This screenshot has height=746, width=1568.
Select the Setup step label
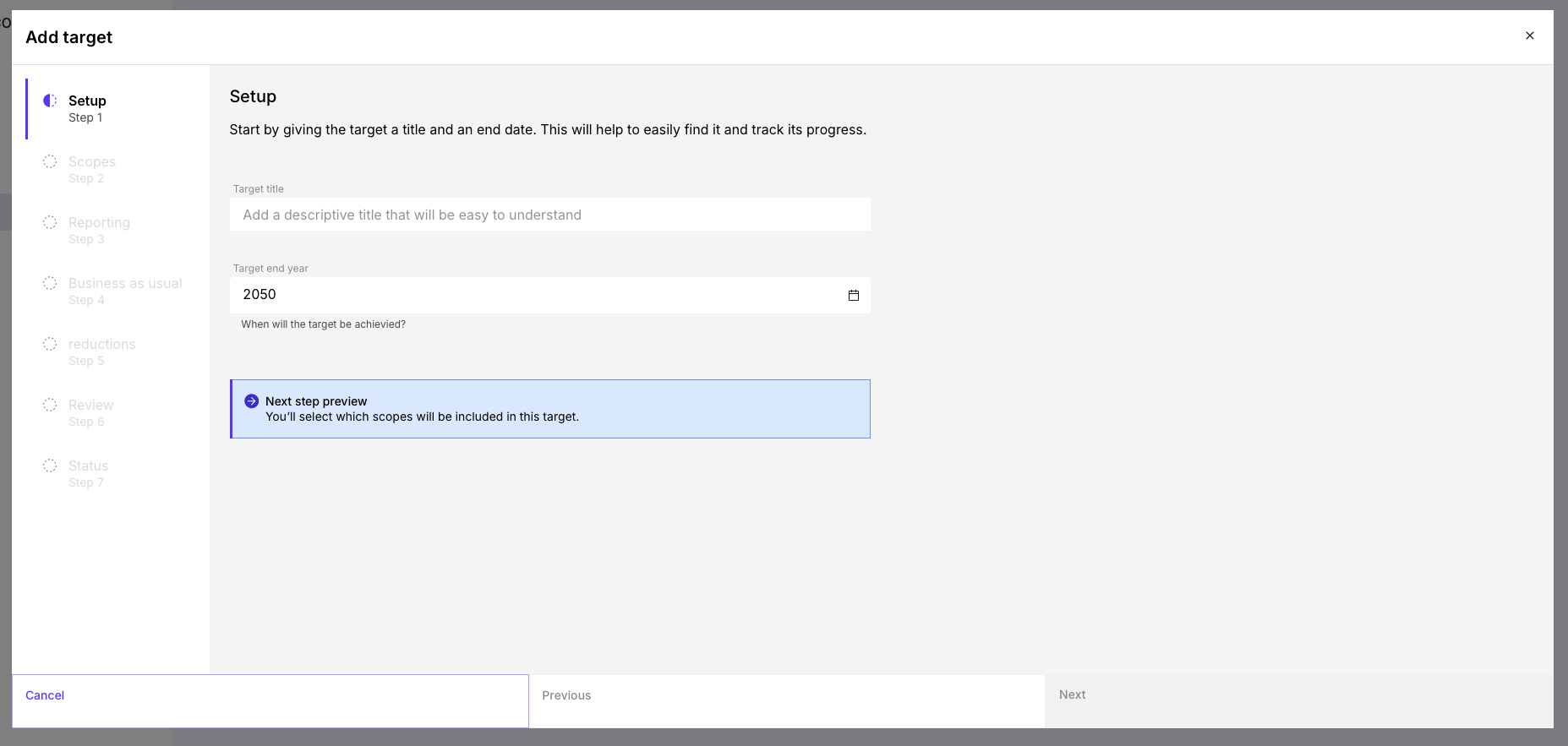pyautogui.click(x=87, y=101)
